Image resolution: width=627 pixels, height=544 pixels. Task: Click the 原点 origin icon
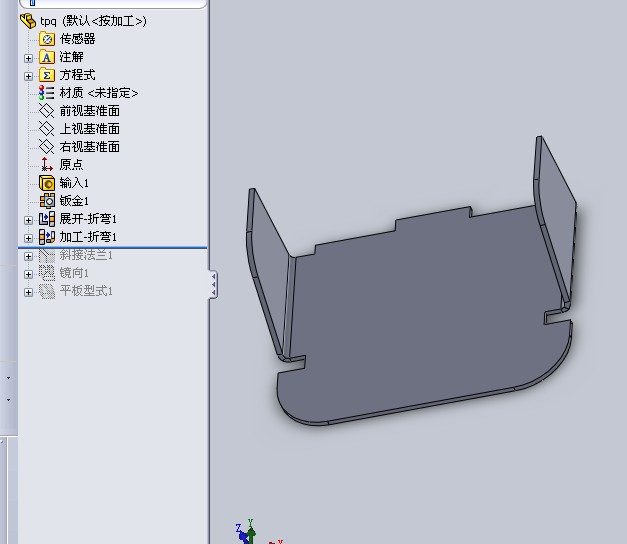[x=47, y=164]
